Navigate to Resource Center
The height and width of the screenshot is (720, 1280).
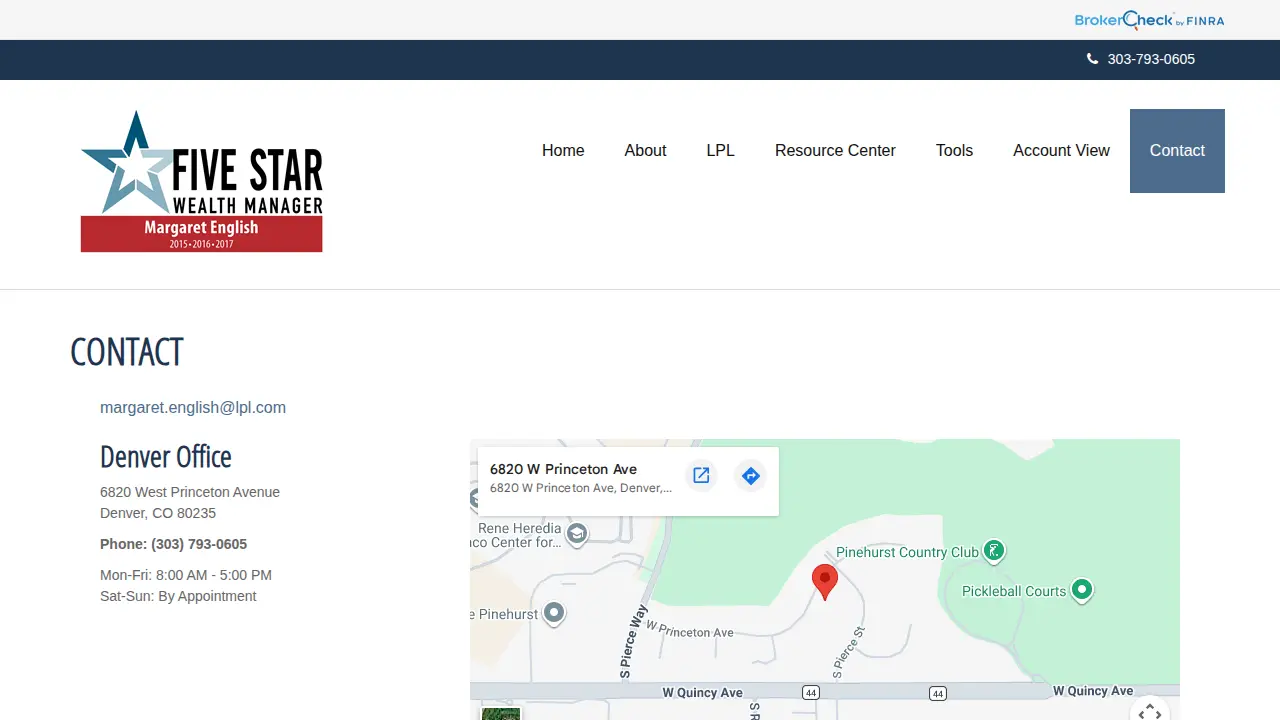[x=835, y=151]
